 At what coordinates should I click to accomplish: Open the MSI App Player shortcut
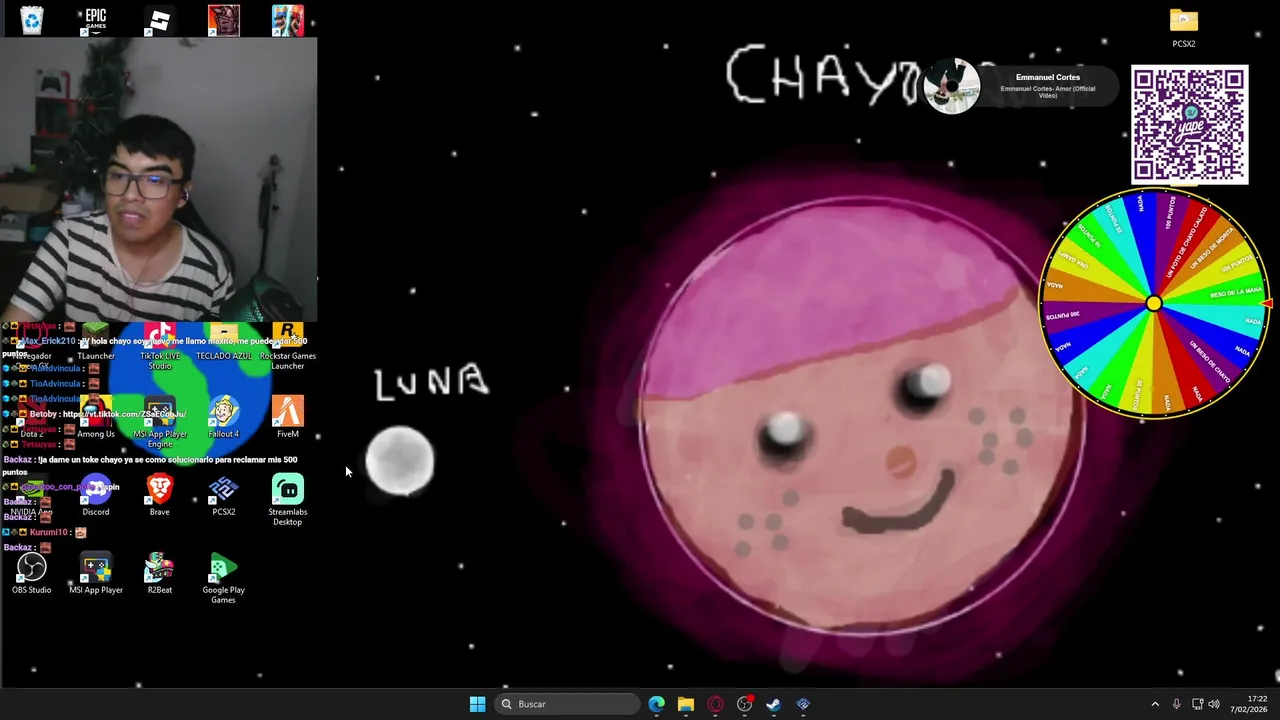[96, 575]
